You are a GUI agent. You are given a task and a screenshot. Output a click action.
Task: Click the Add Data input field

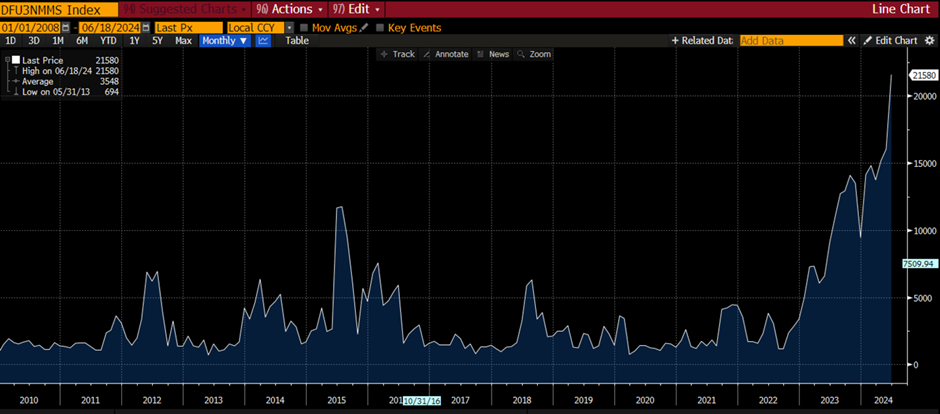(790, 41)
